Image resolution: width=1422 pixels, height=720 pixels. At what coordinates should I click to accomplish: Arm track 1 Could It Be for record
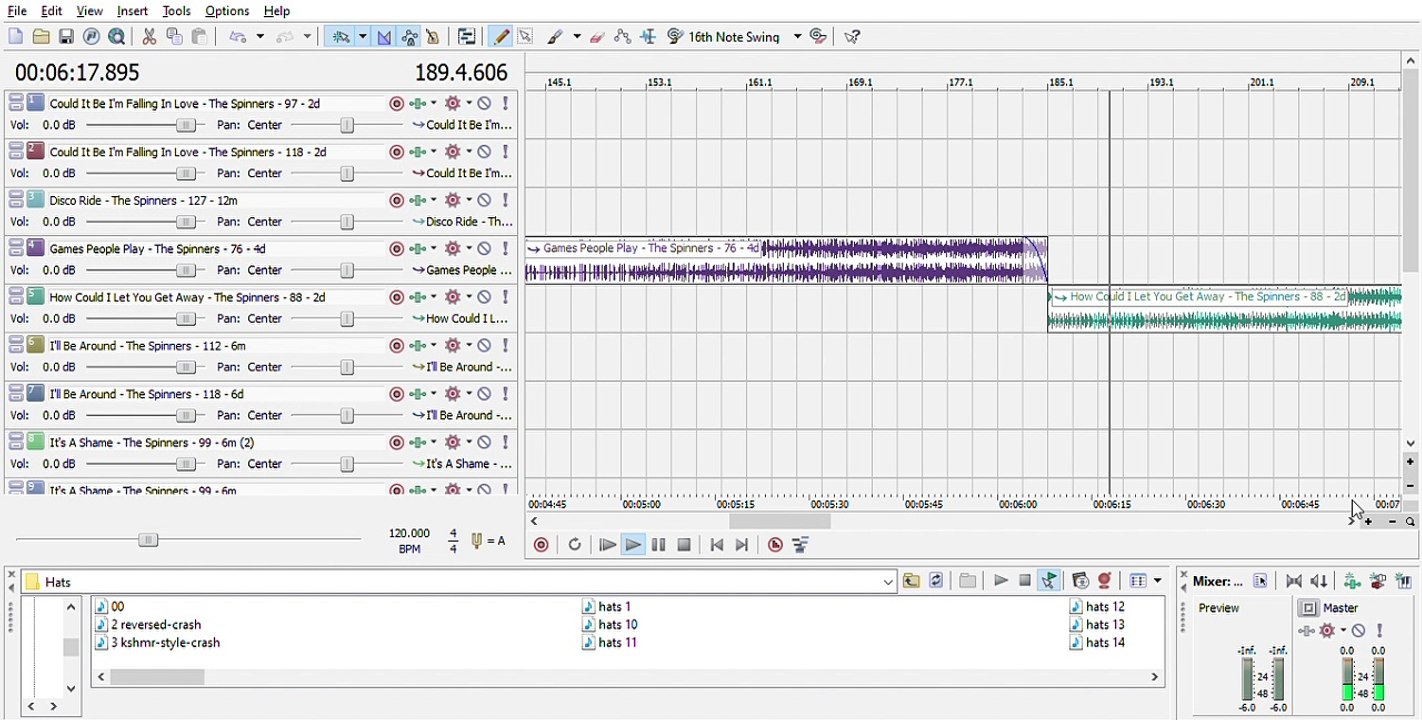[x=397, y=103]
